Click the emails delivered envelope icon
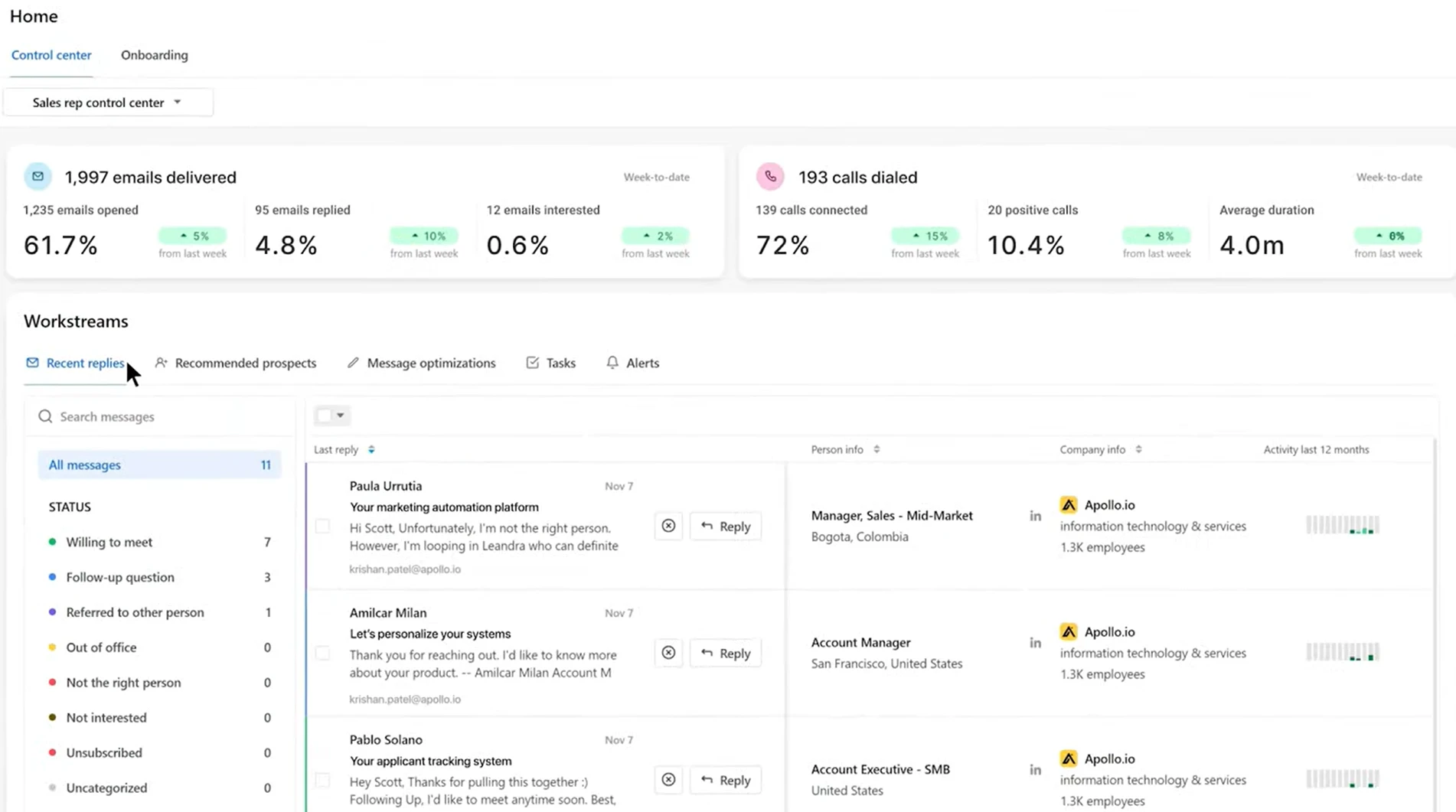This screenshot has height=812, width=1456. tap(38, 176)
